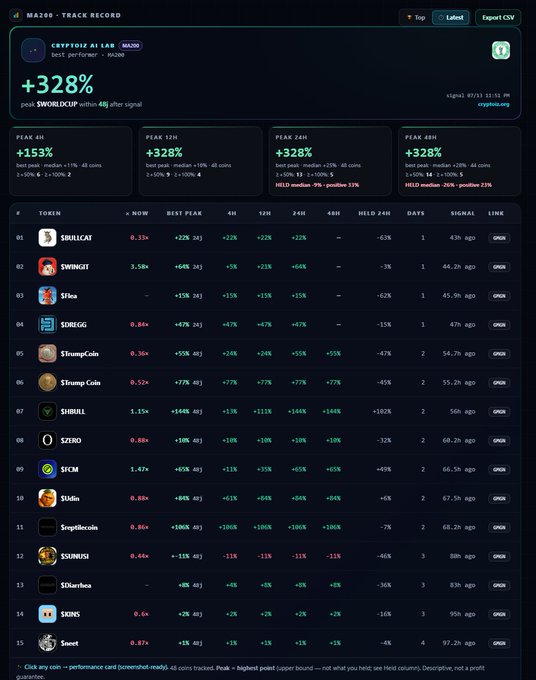Open the $Trump Coin token icon
The width and height of the screenshot is (536, 680).
[47, 382]
